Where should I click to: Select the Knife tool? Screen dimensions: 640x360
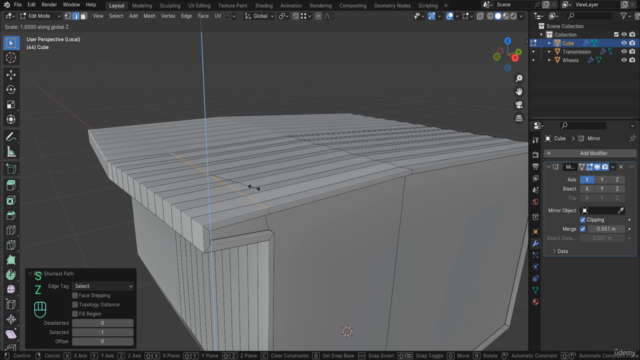(x=11, y=245)
